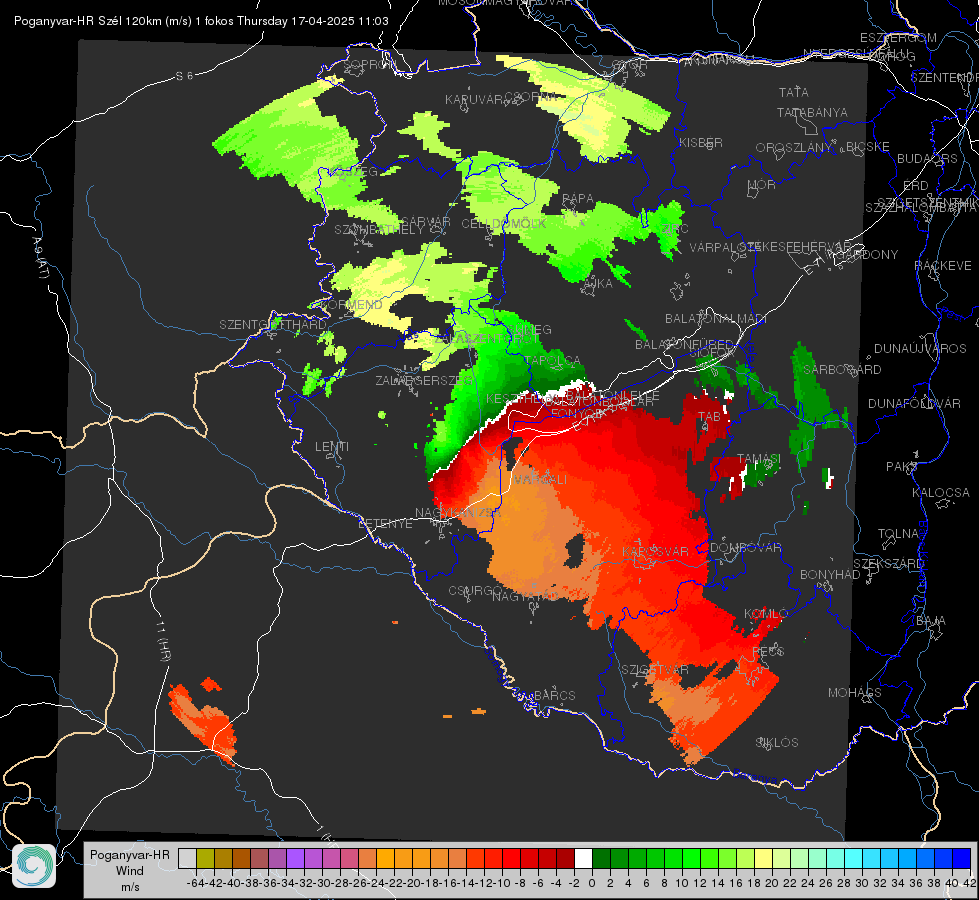The width and height of the screenshot is (979, 900).
Task: Click the MOHACS town label
Action: pyautogui.click(x=854, y=693)
